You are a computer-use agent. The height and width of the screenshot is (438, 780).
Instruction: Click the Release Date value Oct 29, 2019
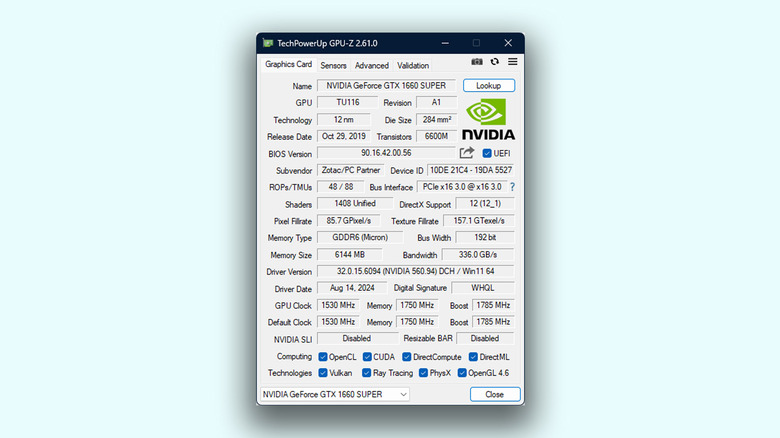click(x=344, y=136)
